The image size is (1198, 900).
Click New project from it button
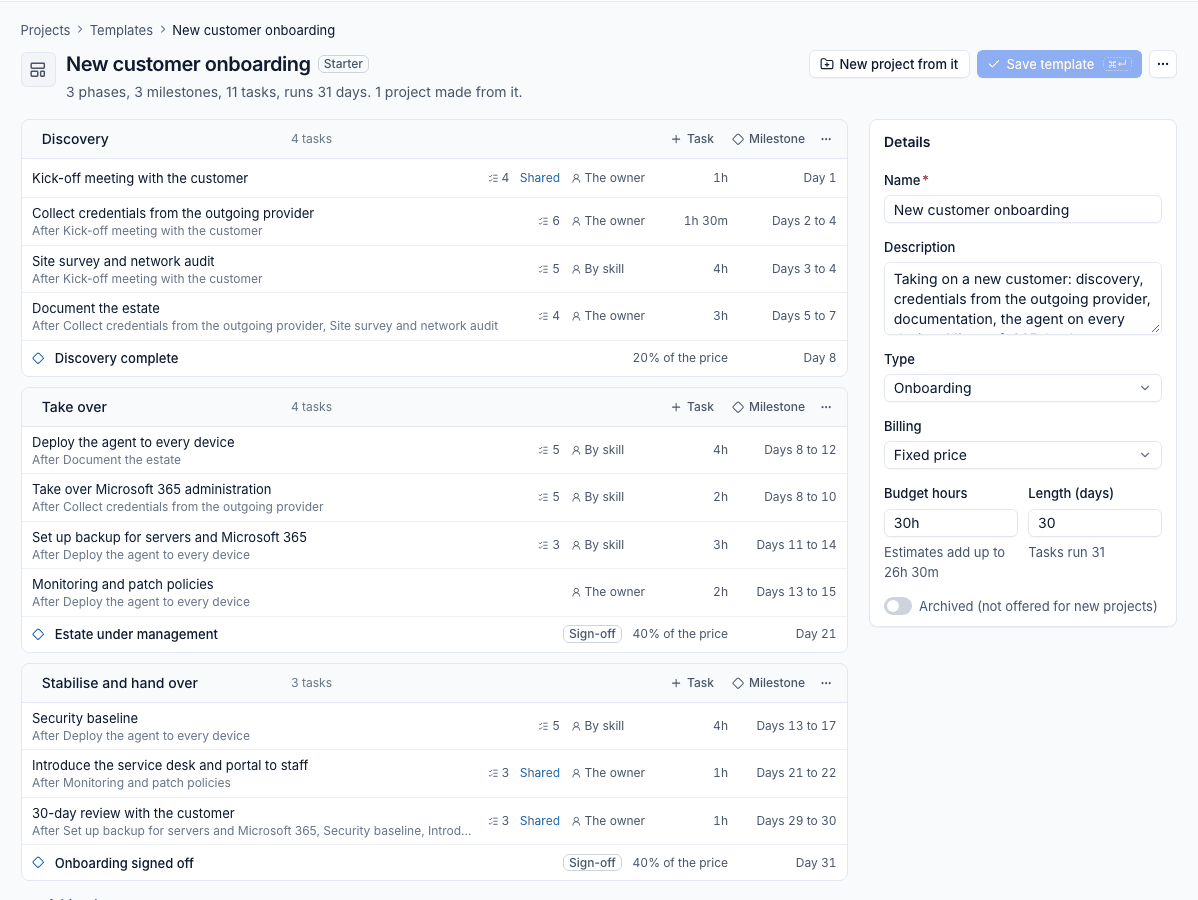point(889,64)
